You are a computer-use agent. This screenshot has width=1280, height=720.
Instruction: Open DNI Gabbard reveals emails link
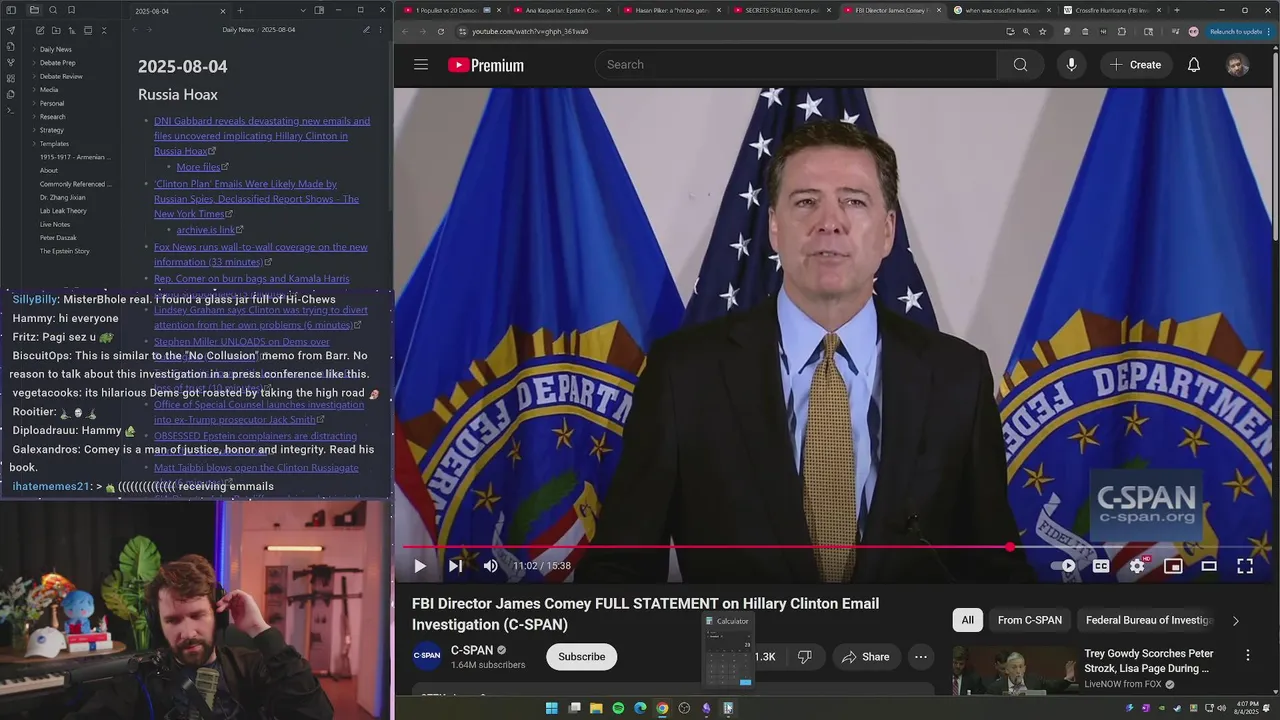tap(262, 136)
